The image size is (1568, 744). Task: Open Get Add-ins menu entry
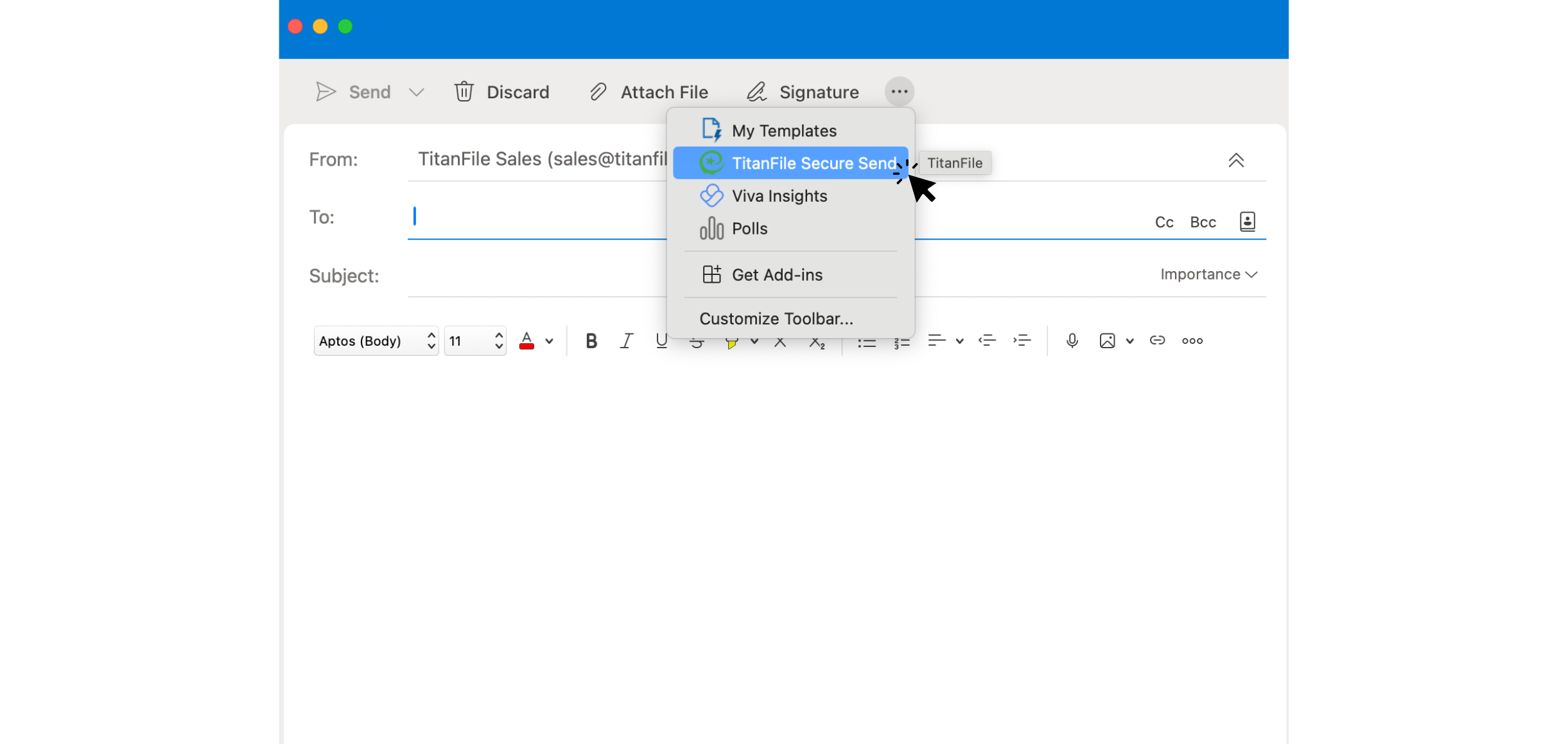pyautogui.click(x=790, y=275)
